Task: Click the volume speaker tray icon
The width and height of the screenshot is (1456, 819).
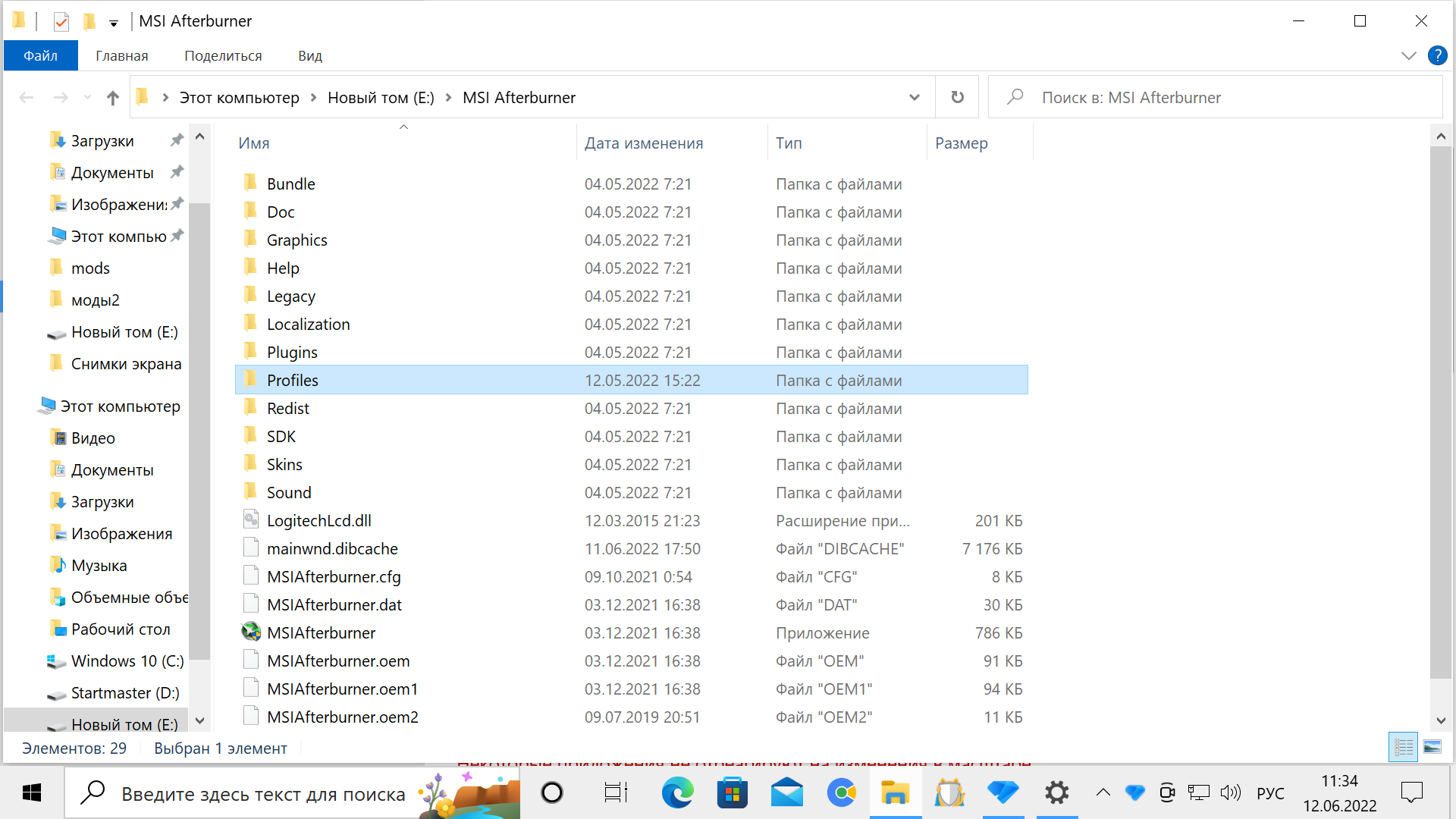Action: click(x=1230, y=793)
